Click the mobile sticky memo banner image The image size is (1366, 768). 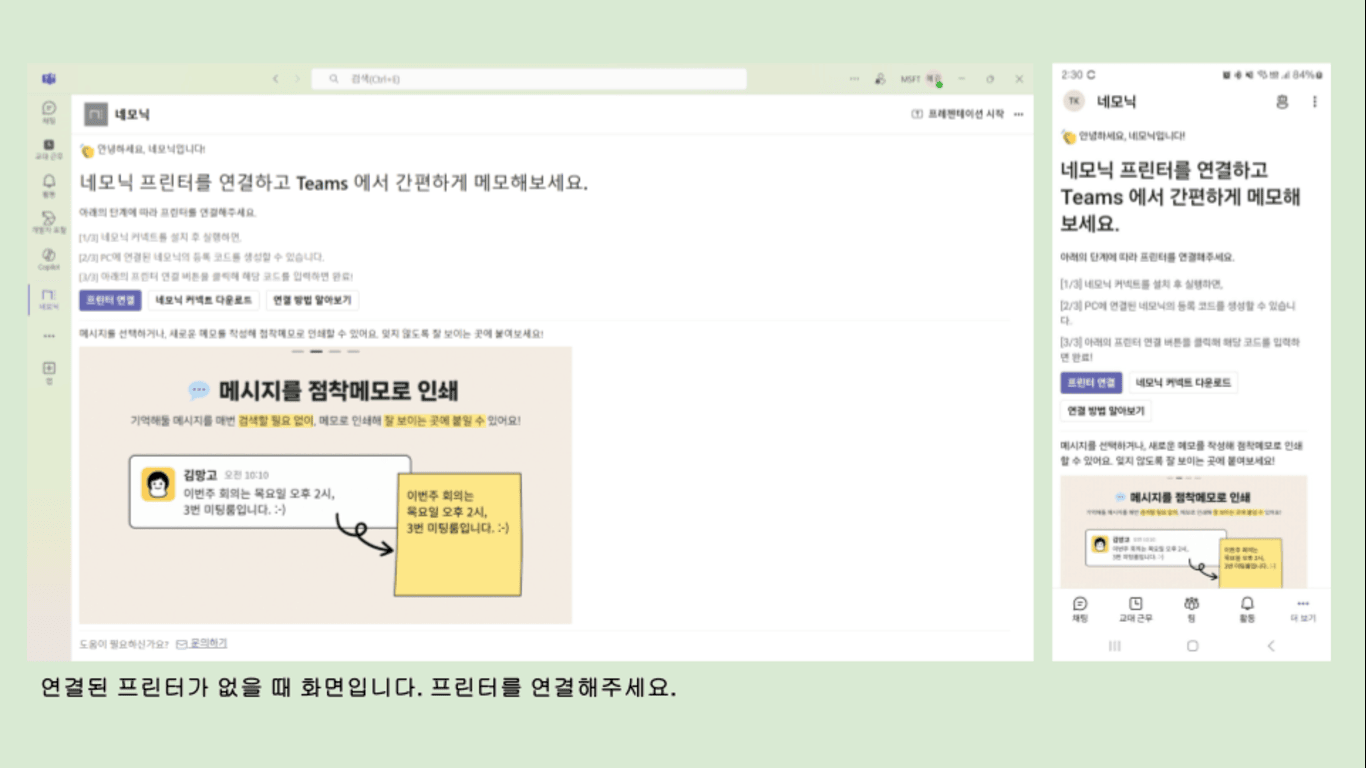click(1183, 532)
